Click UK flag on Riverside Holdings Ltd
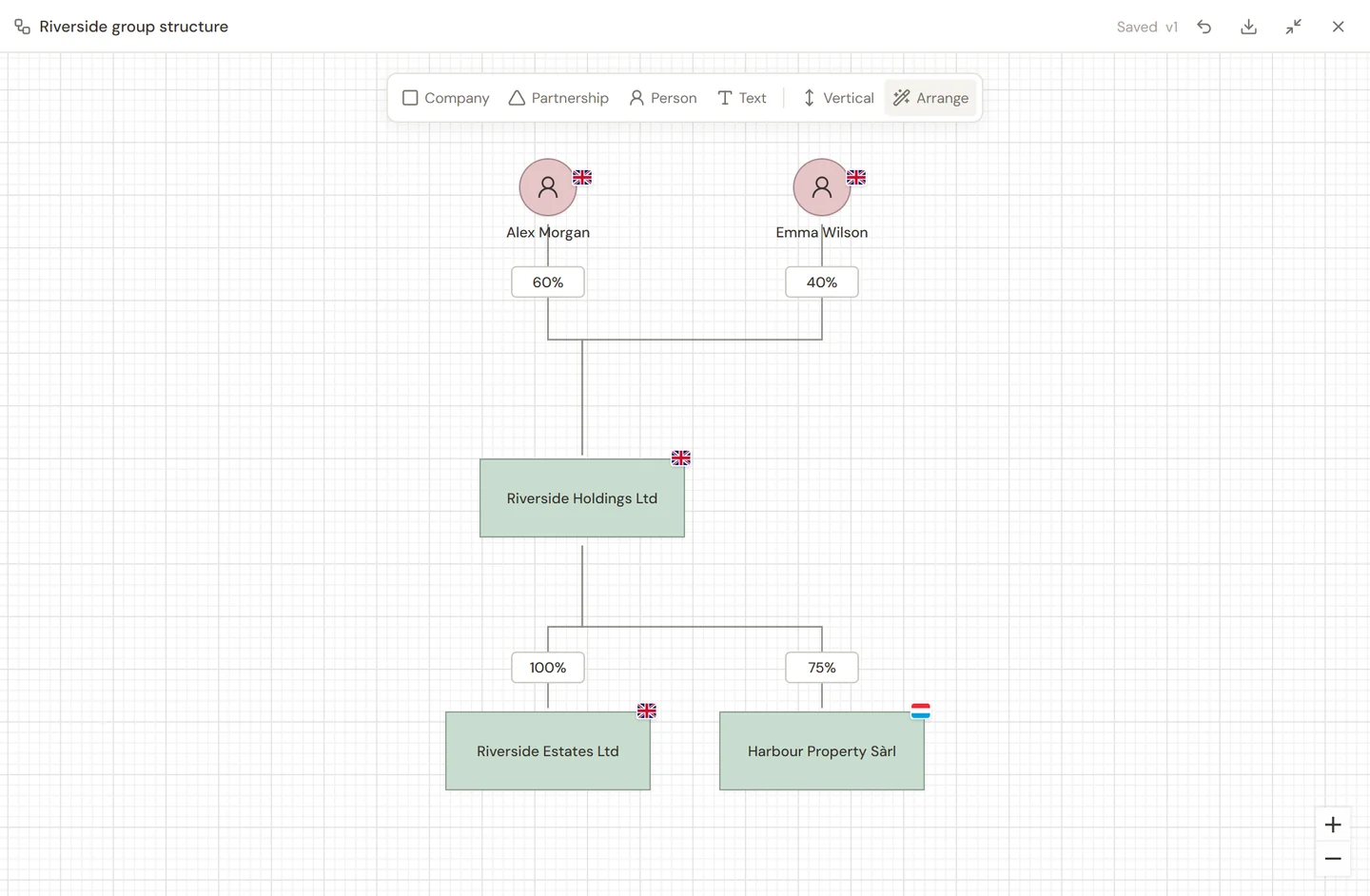Screen dimensions: 1370x896 pos(681,458)
